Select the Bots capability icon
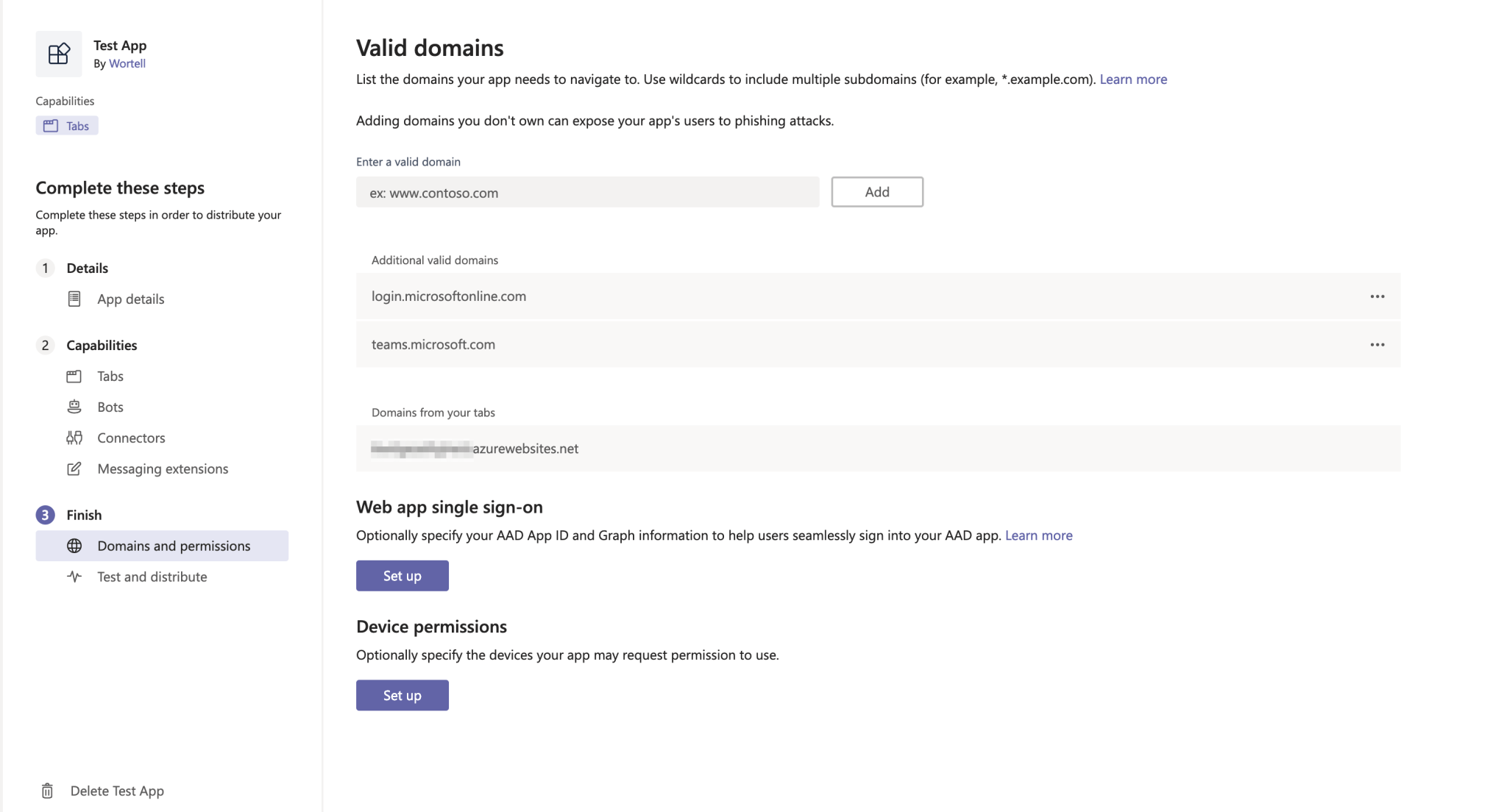 tap(74, 406)
